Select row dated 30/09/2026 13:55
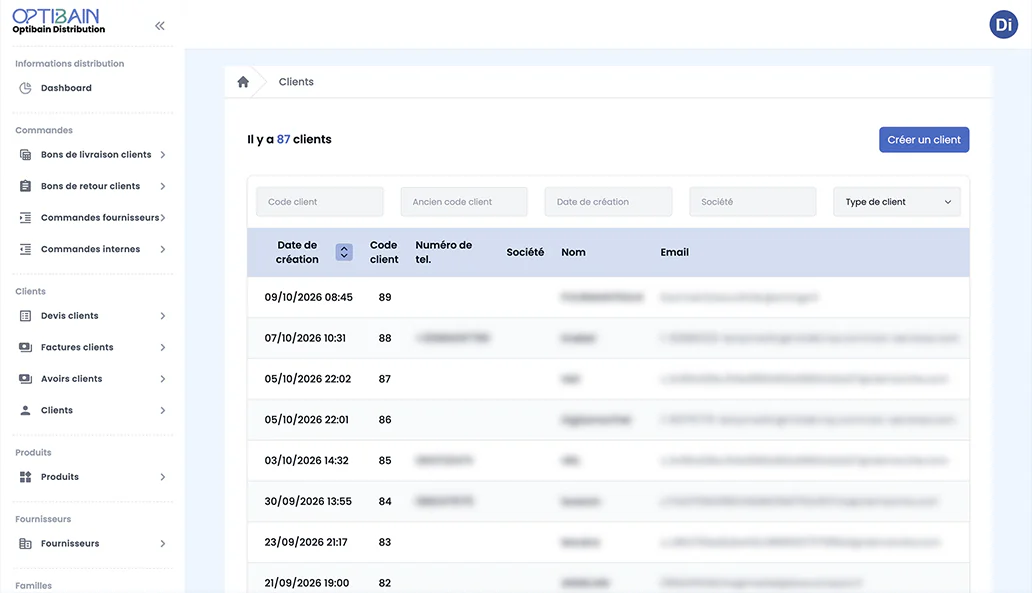 pyautogui.click(x=608, y=502)
